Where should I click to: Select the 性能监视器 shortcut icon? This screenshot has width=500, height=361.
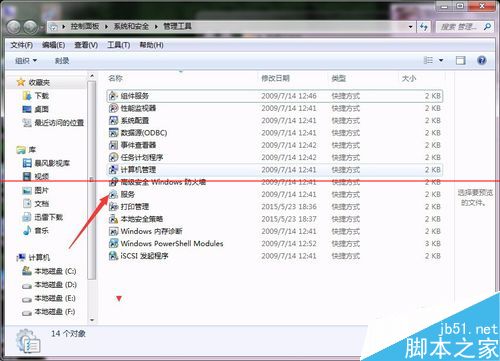[x=114, y=108]
